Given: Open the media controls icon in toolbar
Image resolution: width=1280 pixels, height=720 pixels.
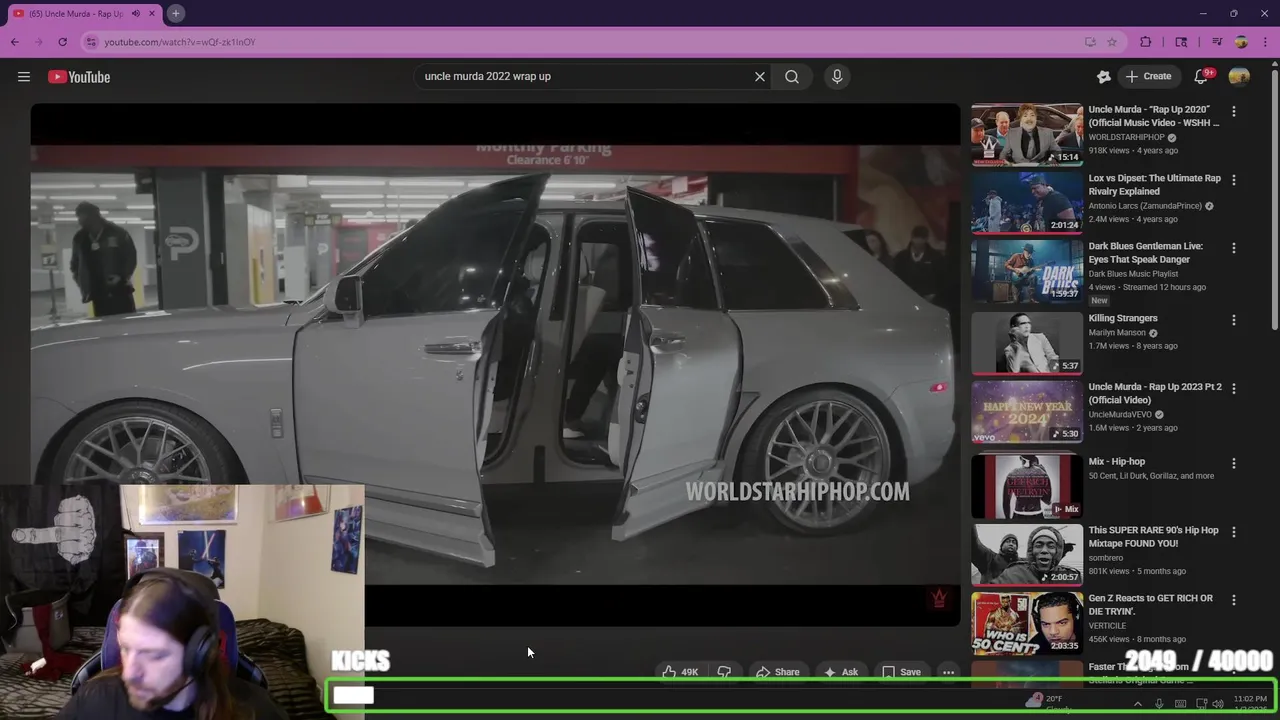Looking at the screenshot, I should pos(1217,42).
